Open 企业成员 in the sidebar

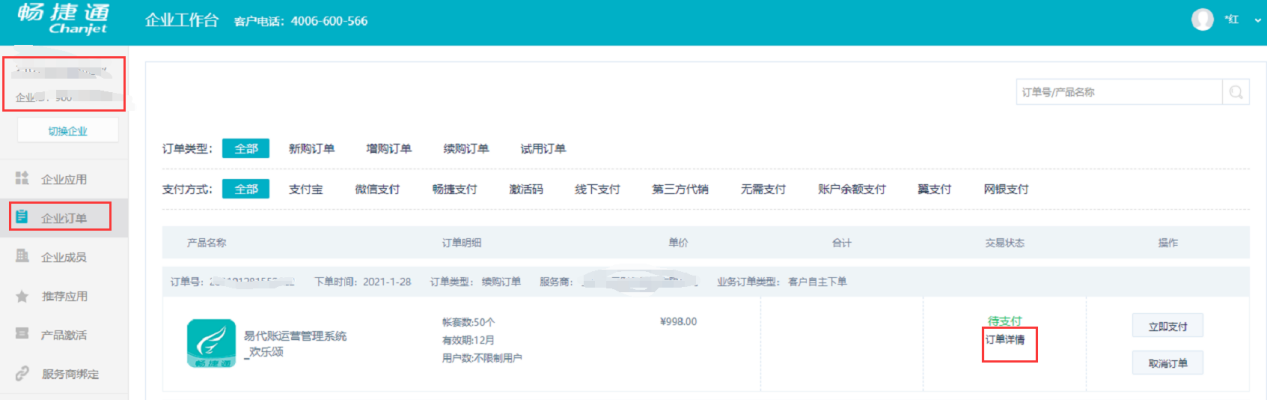point(64,257)
